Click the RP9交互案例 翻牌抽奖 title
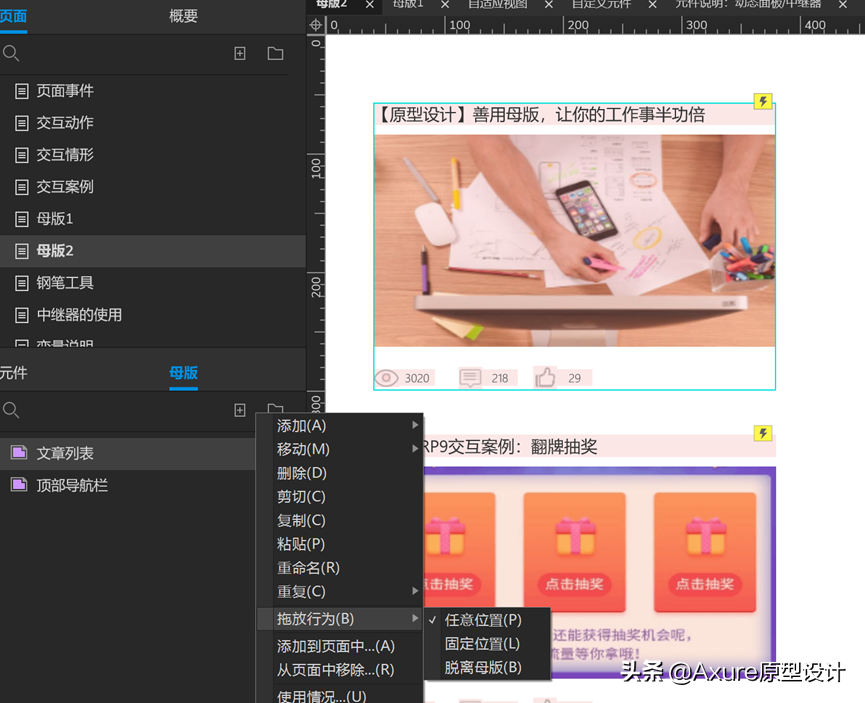The image size is (865, 703). pyautogui.click(x=510, y=446)
